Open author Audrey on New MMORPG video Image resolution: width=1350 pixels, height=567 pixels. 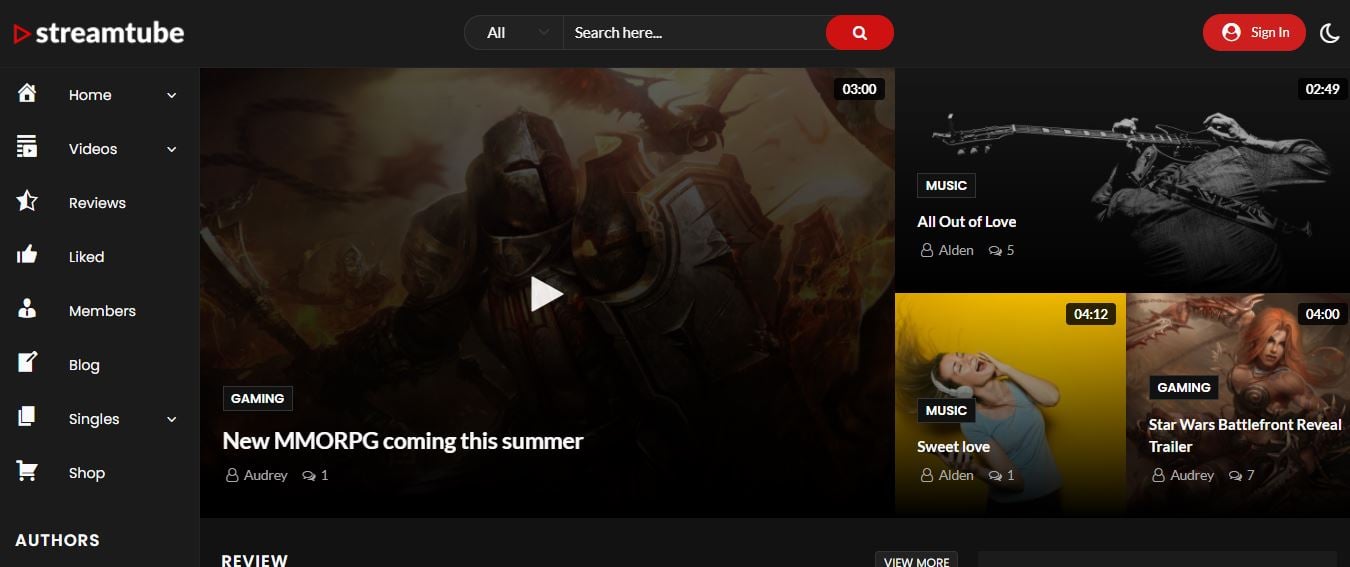point(265,475)
